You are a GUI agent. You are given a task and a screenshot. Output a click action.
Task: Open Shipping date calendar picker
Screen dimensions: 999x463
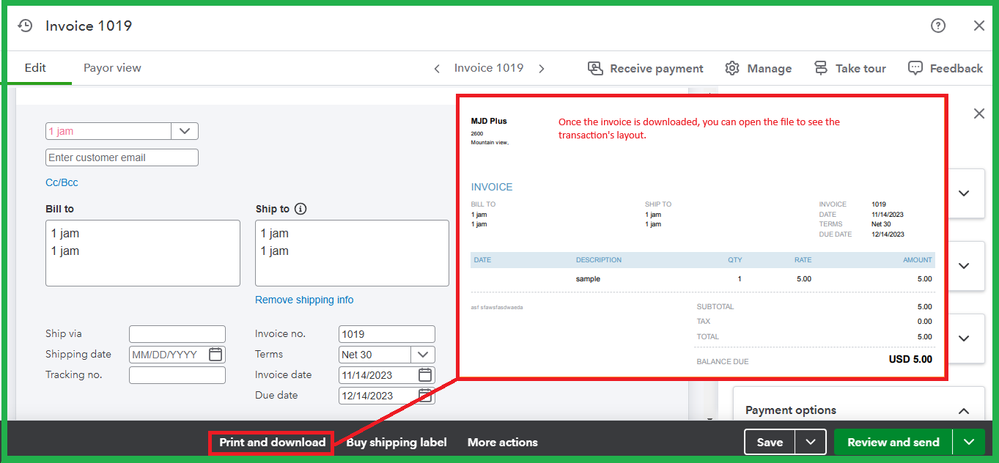point(215,355)
